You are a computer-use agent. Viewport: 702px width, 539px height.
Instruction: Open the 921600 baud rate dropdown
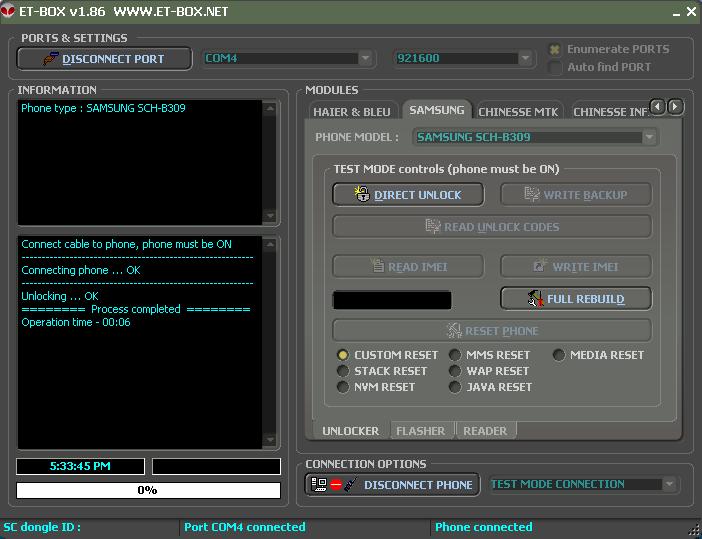click(525, 58)
